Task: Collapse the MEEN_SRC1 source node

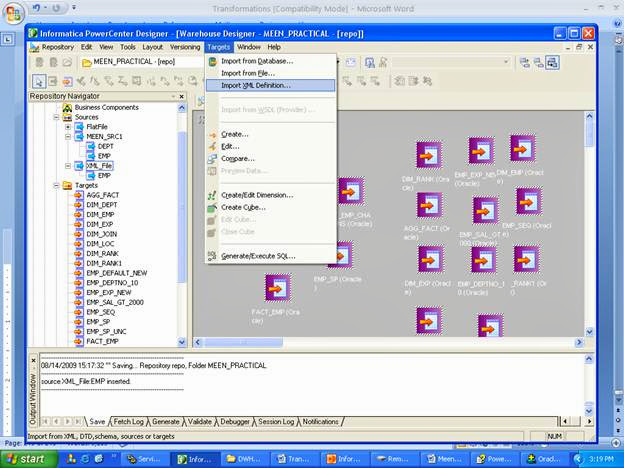Action: [x=68, y=136]
